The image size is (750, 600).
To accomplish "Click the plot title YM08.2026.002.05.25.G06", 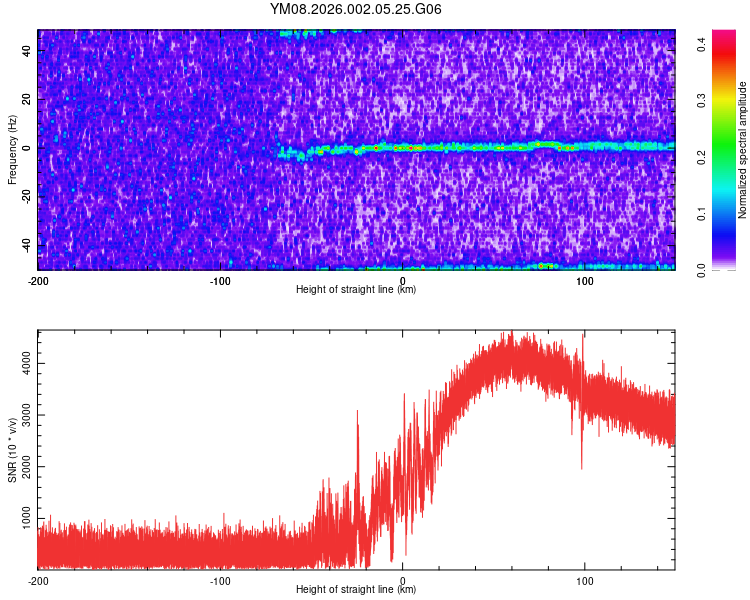I will [x=356, y=9].
